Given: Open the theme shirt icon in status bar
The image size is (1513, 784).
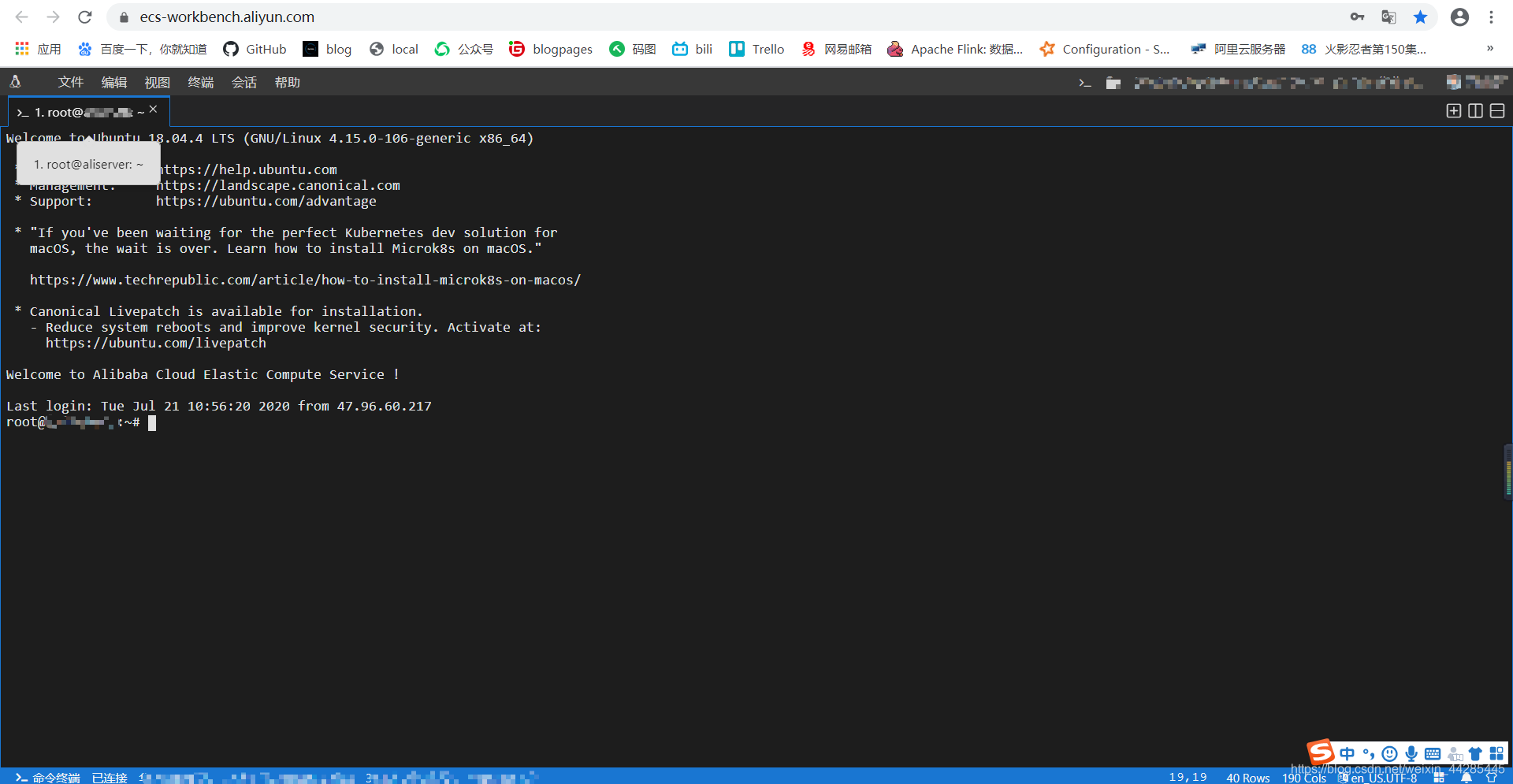Looking at the screenshot, I should (x=1491, y=777).
